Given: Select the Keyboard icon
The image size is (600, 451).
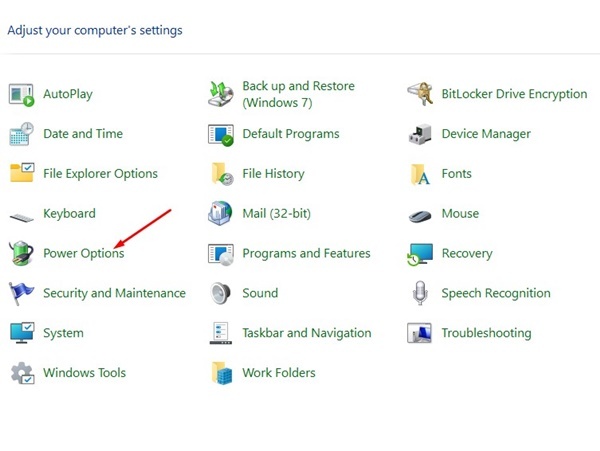Looking at the screenshot, I should pos(21,218).
